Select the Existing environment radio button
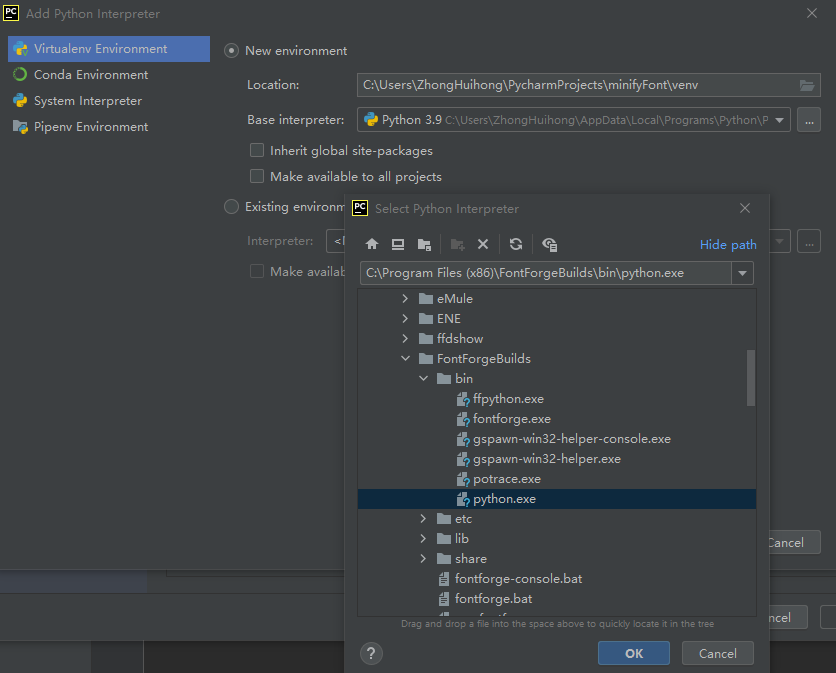This screenshot has height=673, width=836. pos(231,207)
